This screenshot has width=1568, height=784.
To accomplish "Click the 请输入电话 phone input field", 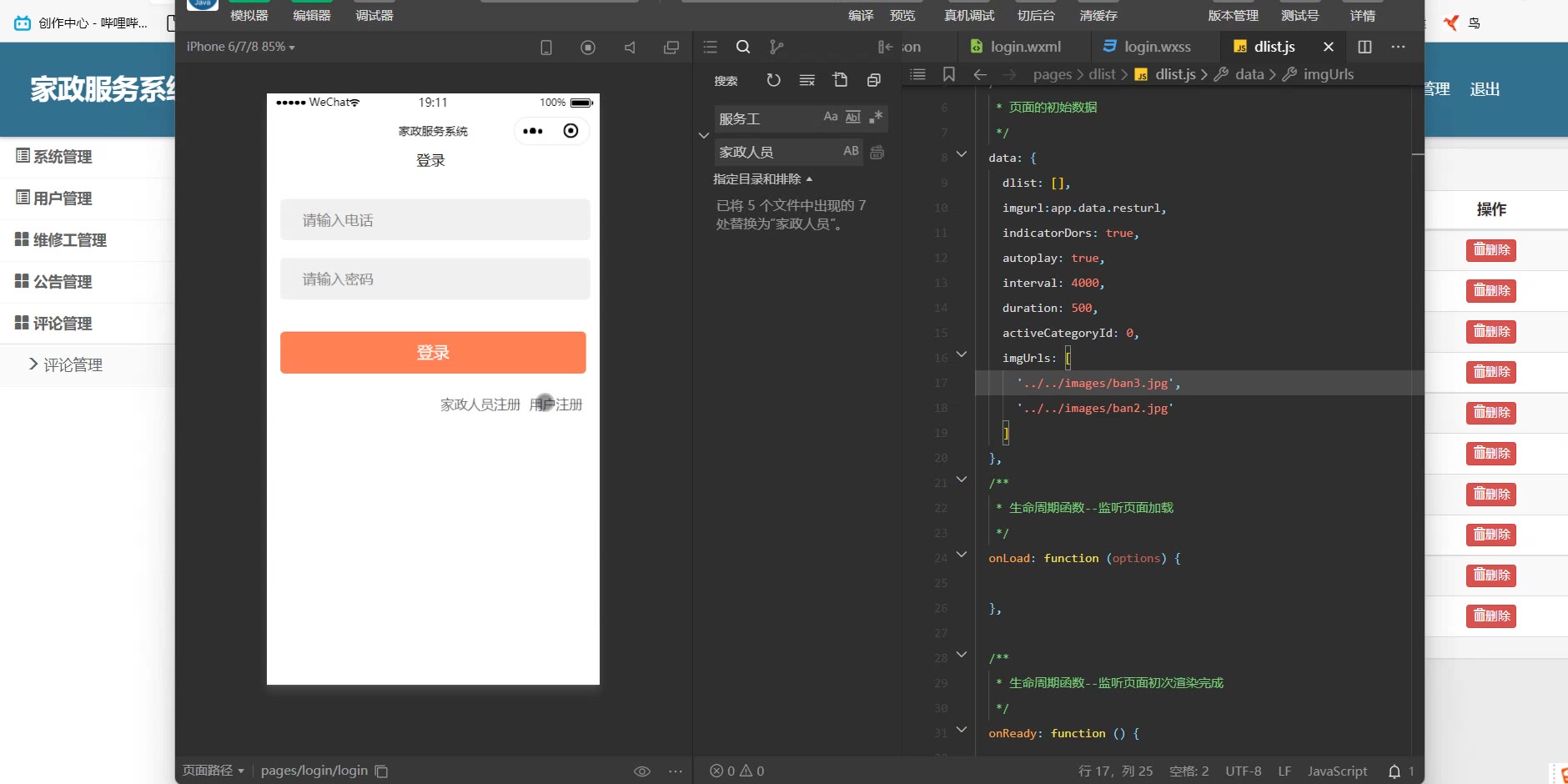I will tap(435, 220).
